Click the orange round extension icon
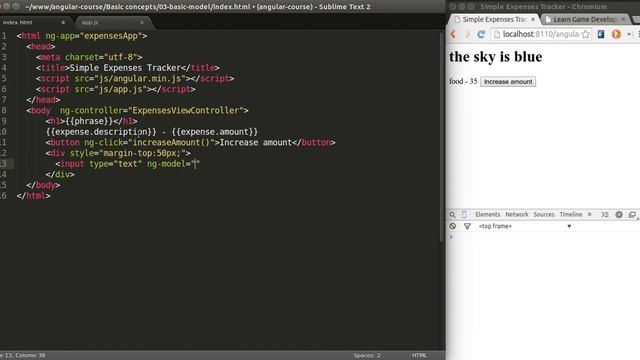 point(616,34)
